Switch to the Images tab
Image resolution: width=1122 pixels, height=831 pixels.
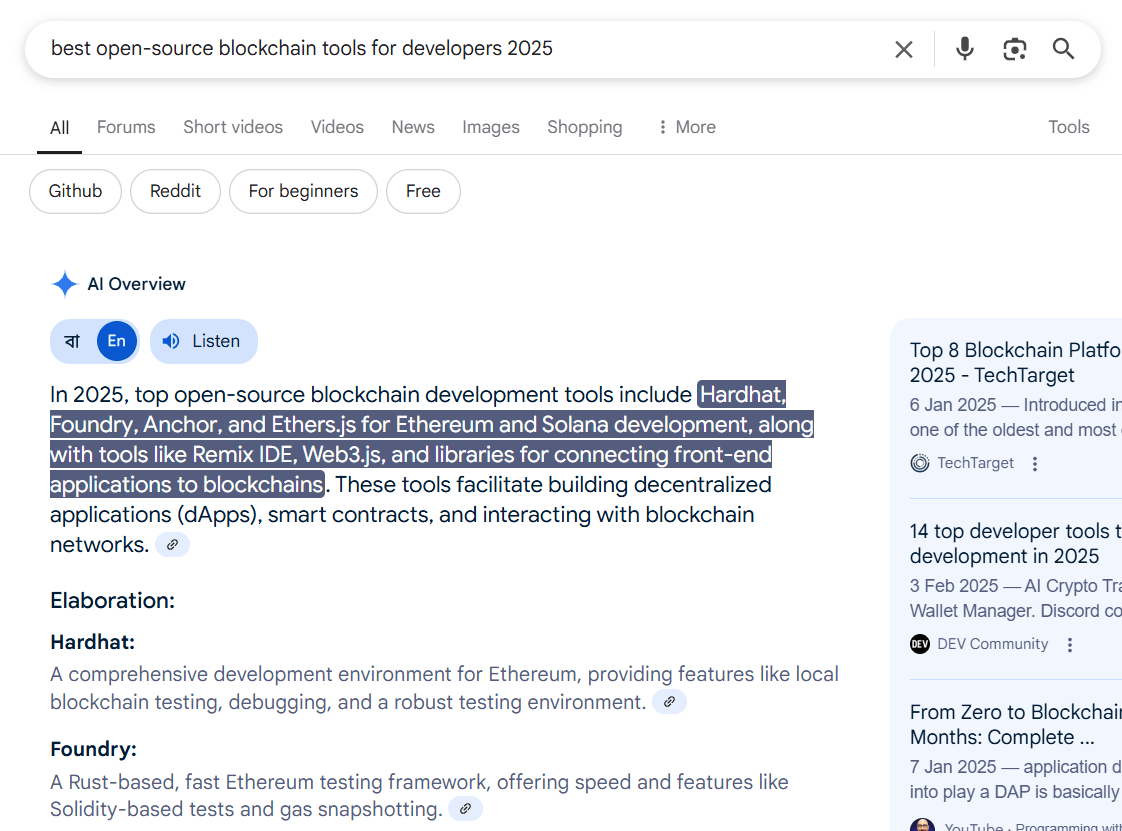491,127
